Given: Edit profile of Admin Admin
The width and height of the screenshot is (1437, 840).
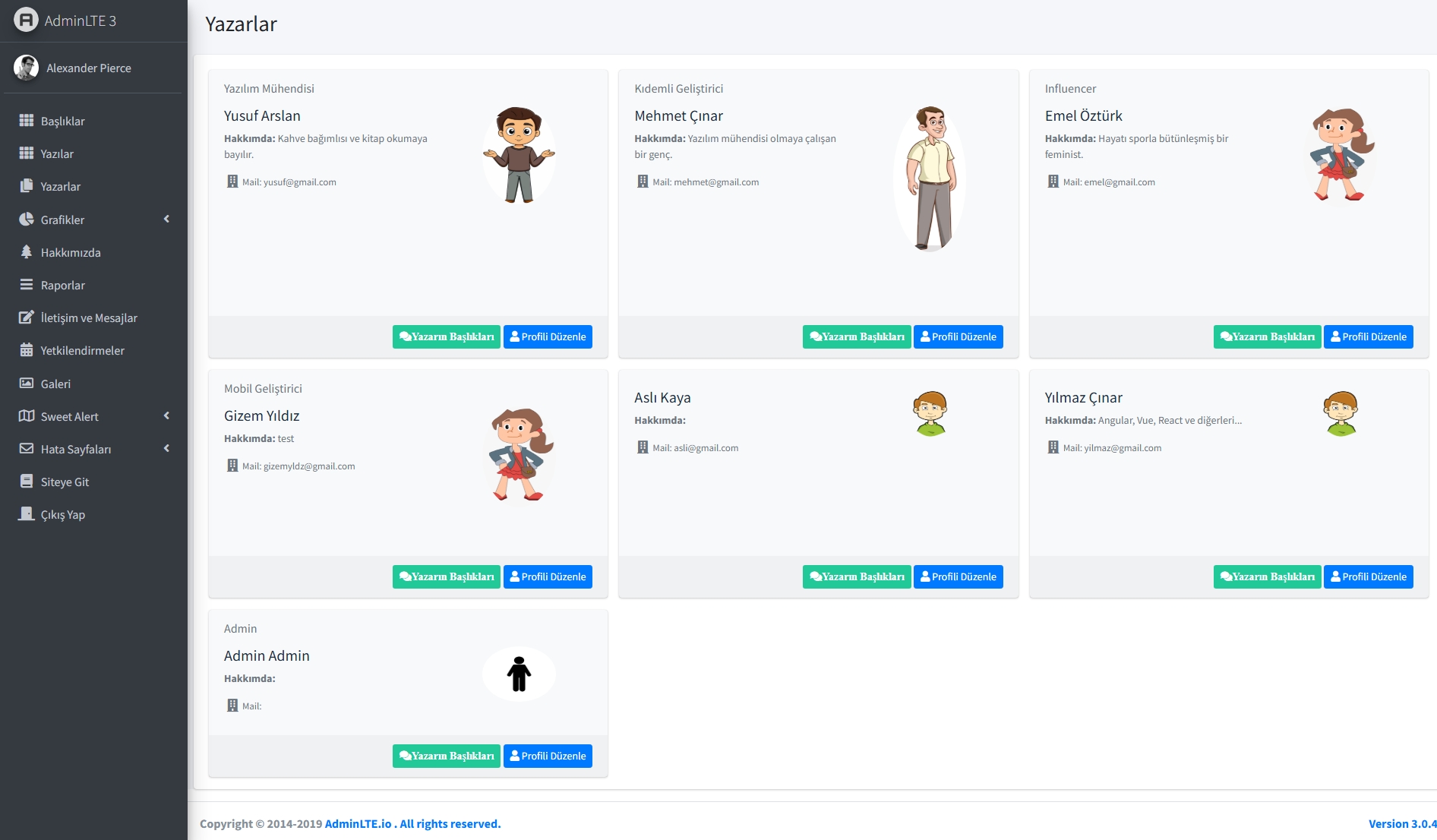Looking at the screenshot, I should point(548,756).
